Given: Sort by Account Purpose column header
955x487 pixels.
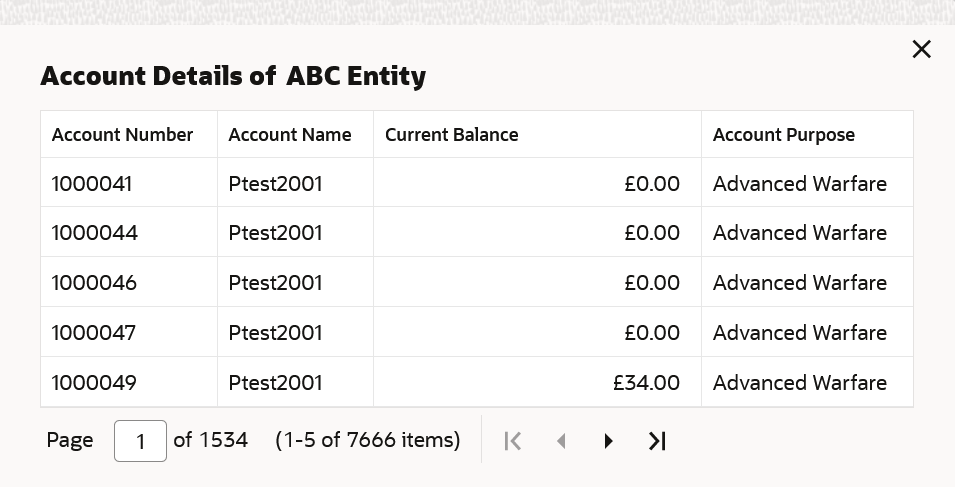Looking at the screenshot, I should click(783, 135).
